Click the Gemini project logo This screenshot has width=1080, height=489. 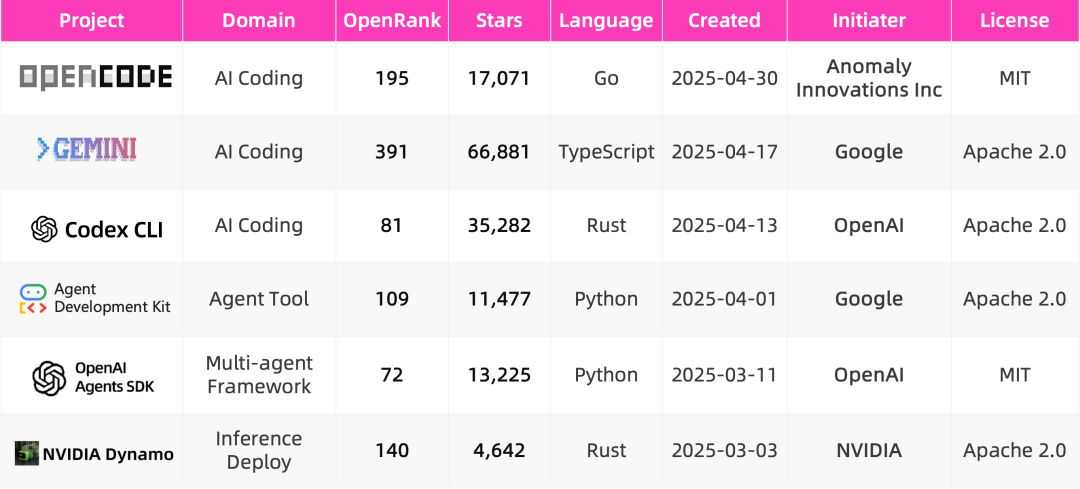(x=87, y=151)
